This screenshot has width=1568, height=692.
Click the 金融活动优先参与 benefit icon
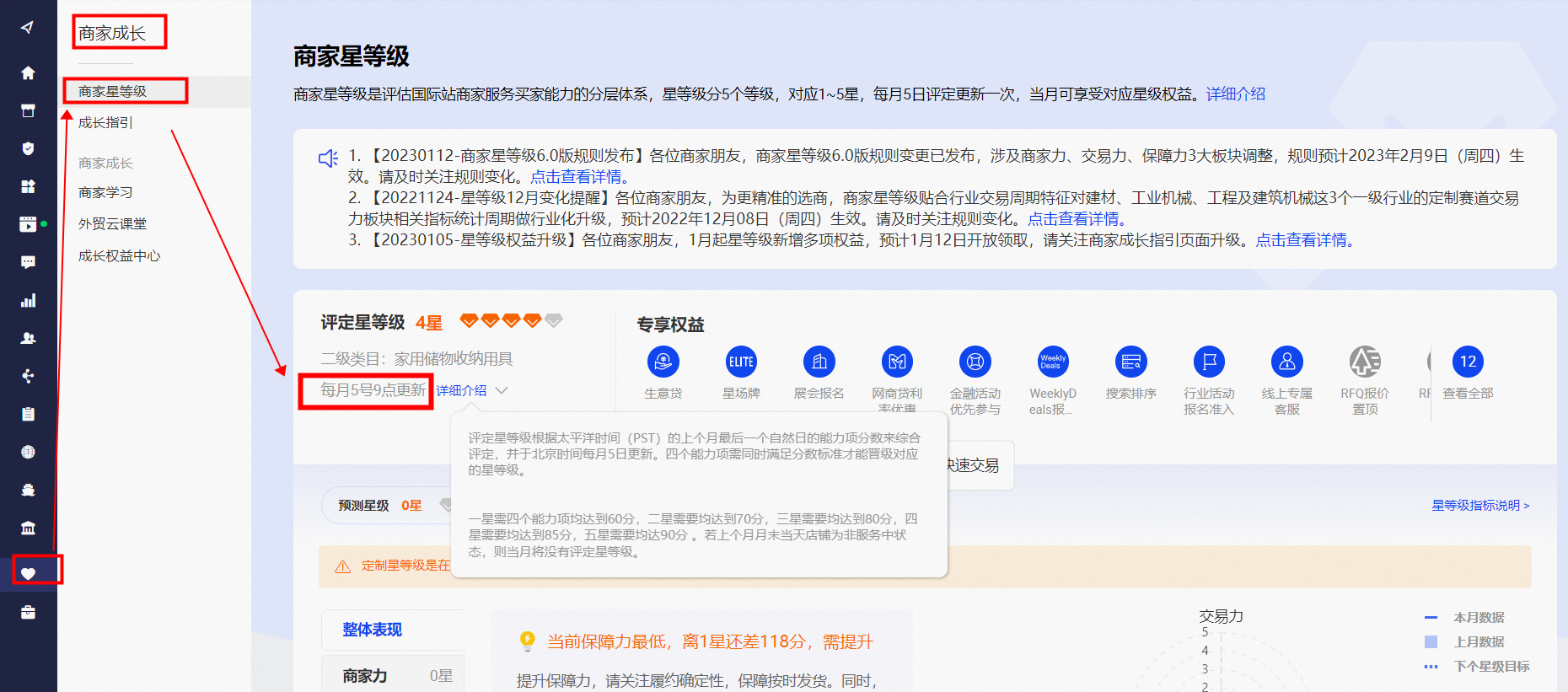click(975, 362)
